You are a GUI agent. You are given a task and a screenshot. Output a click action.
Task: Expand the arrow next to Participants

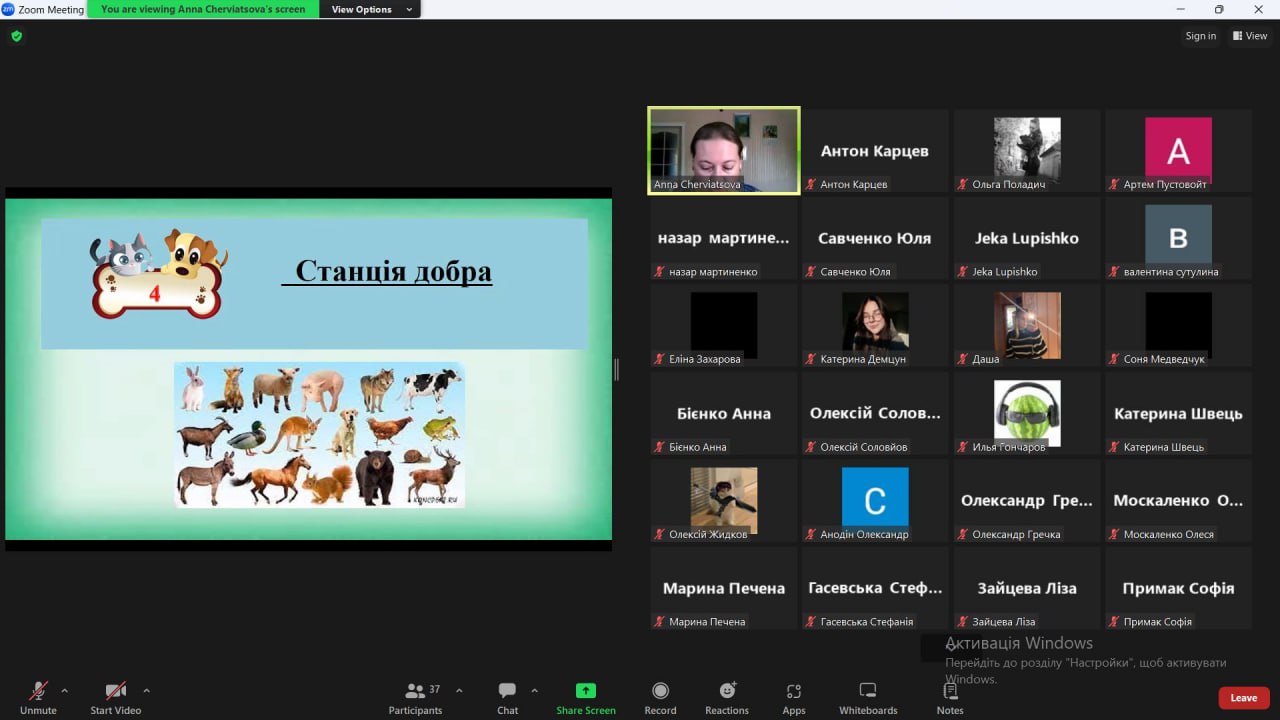click(x=459, y=690)
